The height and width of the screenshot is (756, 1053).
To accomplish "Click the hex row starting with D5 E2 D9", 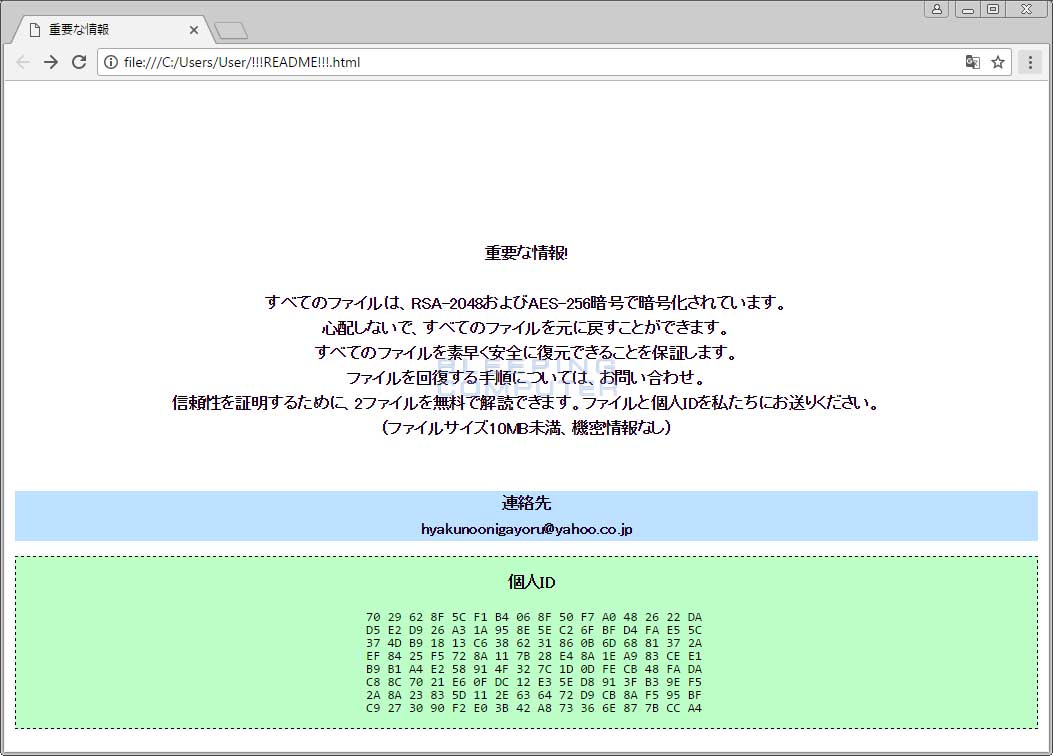I will coord(534,630).
